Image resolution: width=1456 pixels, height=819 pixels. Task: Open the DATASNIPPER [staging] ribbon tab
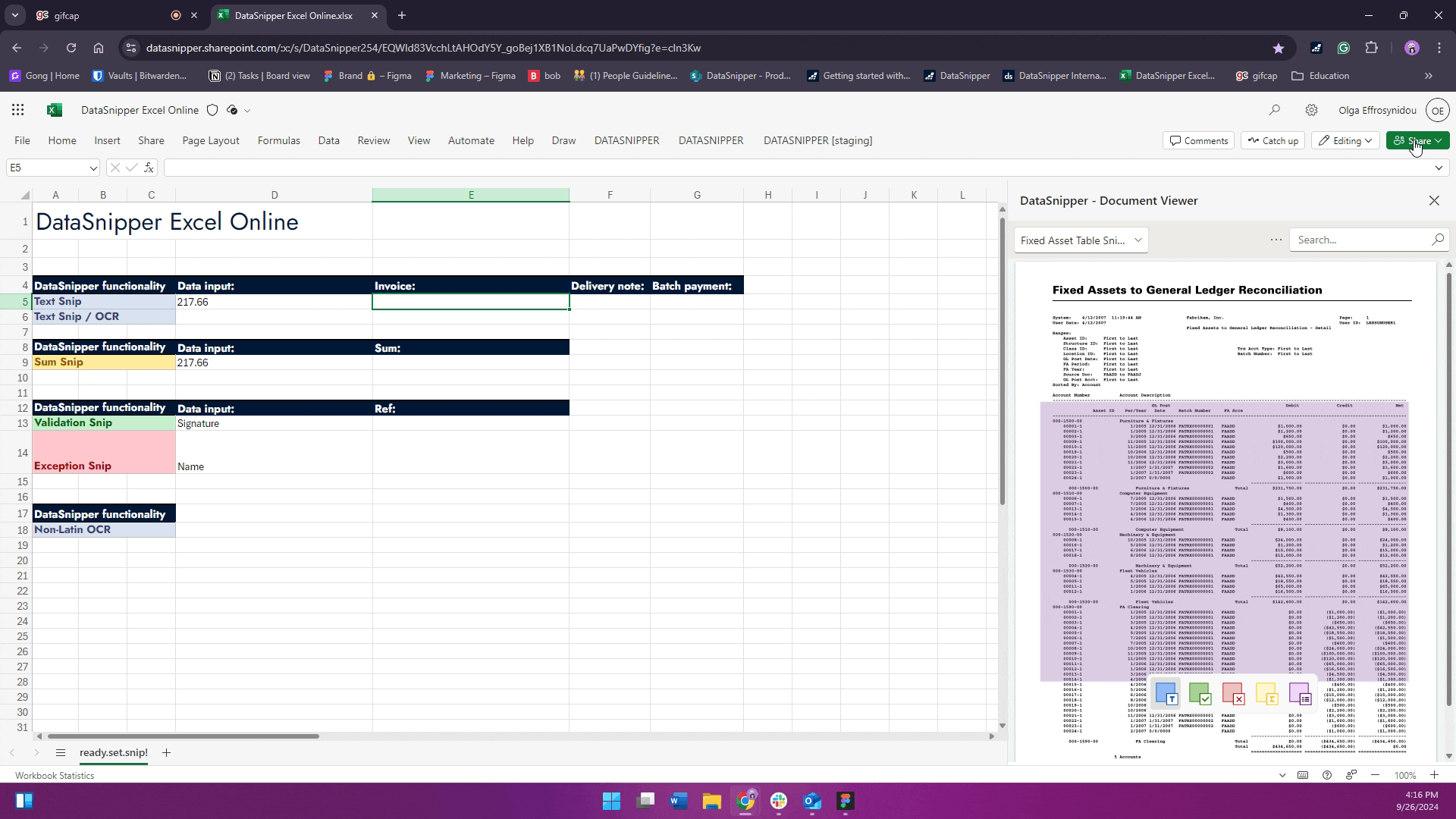tap(817, 140)
